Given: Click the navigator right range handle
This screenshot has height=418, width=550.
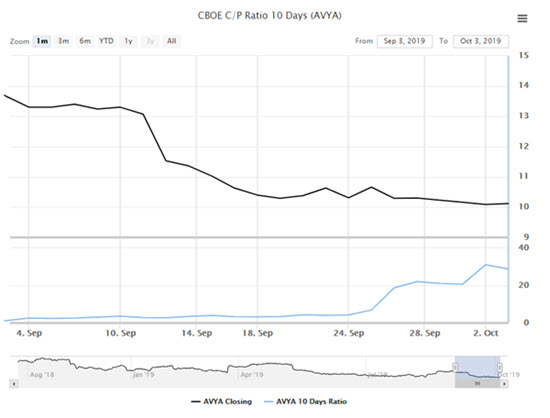Looking at the screenshot, I should [499, 367].
